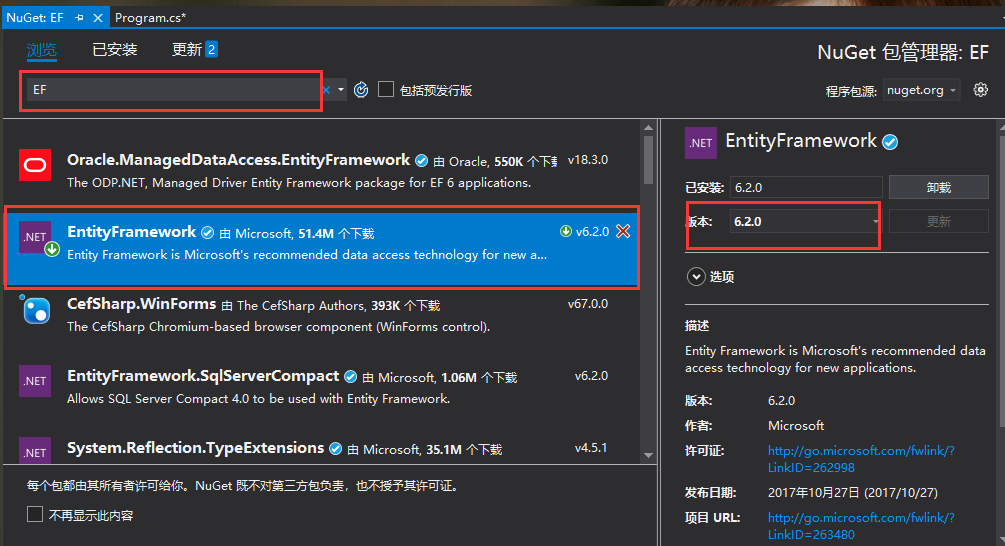The width and height of the screenshot is (1005, 546).
Task: Uninstall EntityFramework using the red X
Action: (x=623, y=231)
